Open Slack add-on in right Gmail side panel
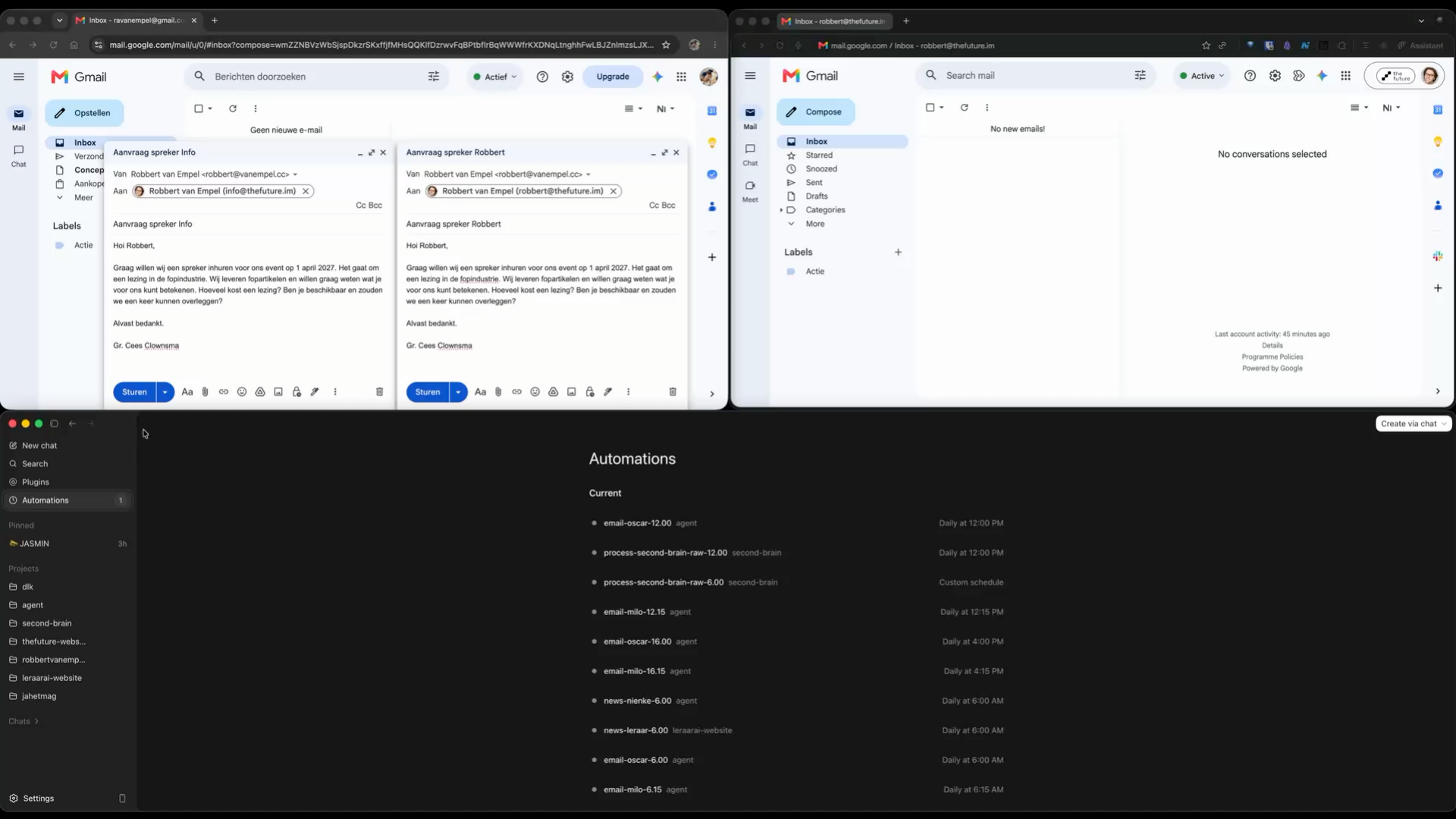Image resolution: width=1456 pixels, height=819 pixels. click(1437, 256)
